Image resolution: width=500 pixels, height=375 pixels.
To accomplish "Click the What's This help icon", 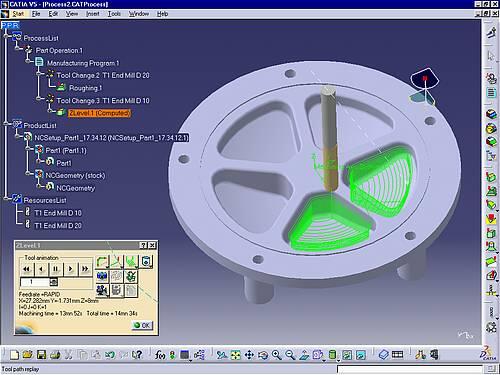I will click(x=137, y=354).
